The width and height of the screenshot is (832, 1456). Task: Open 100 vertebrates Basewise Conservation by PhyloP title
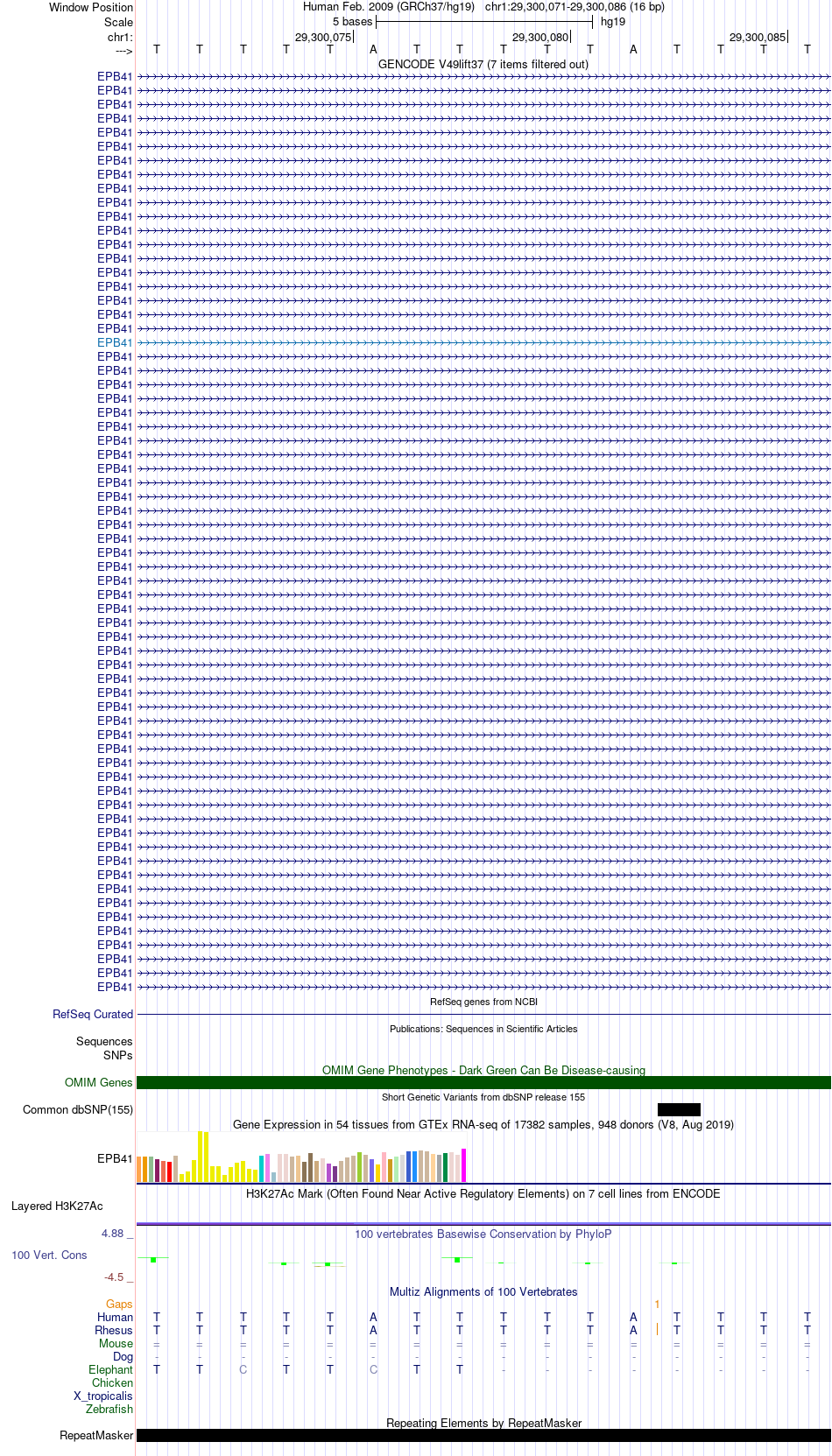(x=483, y=1234)
